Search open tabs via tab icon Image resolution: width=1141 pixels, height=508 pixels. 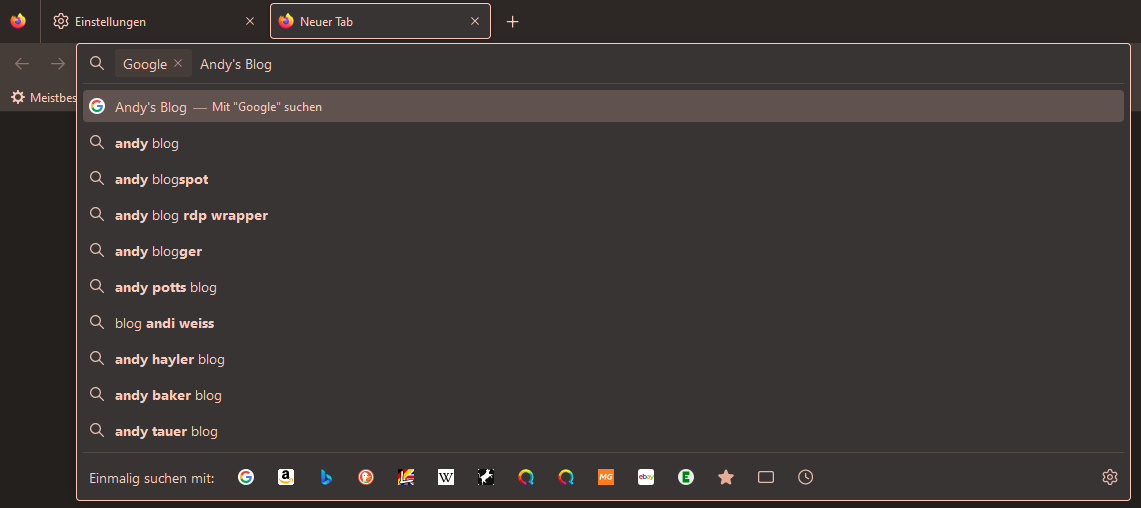tap(766, 477)
